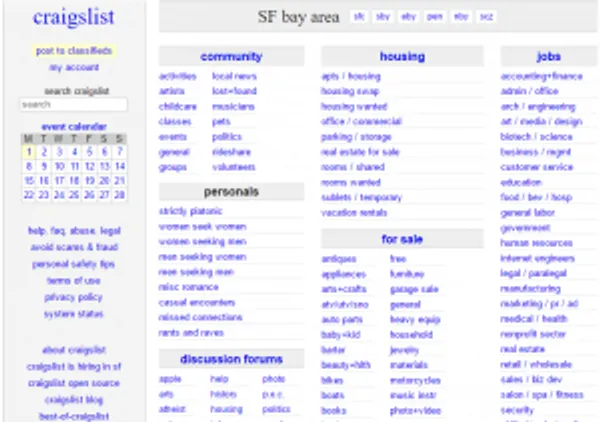Open personal safety tips page

click(x=73, y=264)
